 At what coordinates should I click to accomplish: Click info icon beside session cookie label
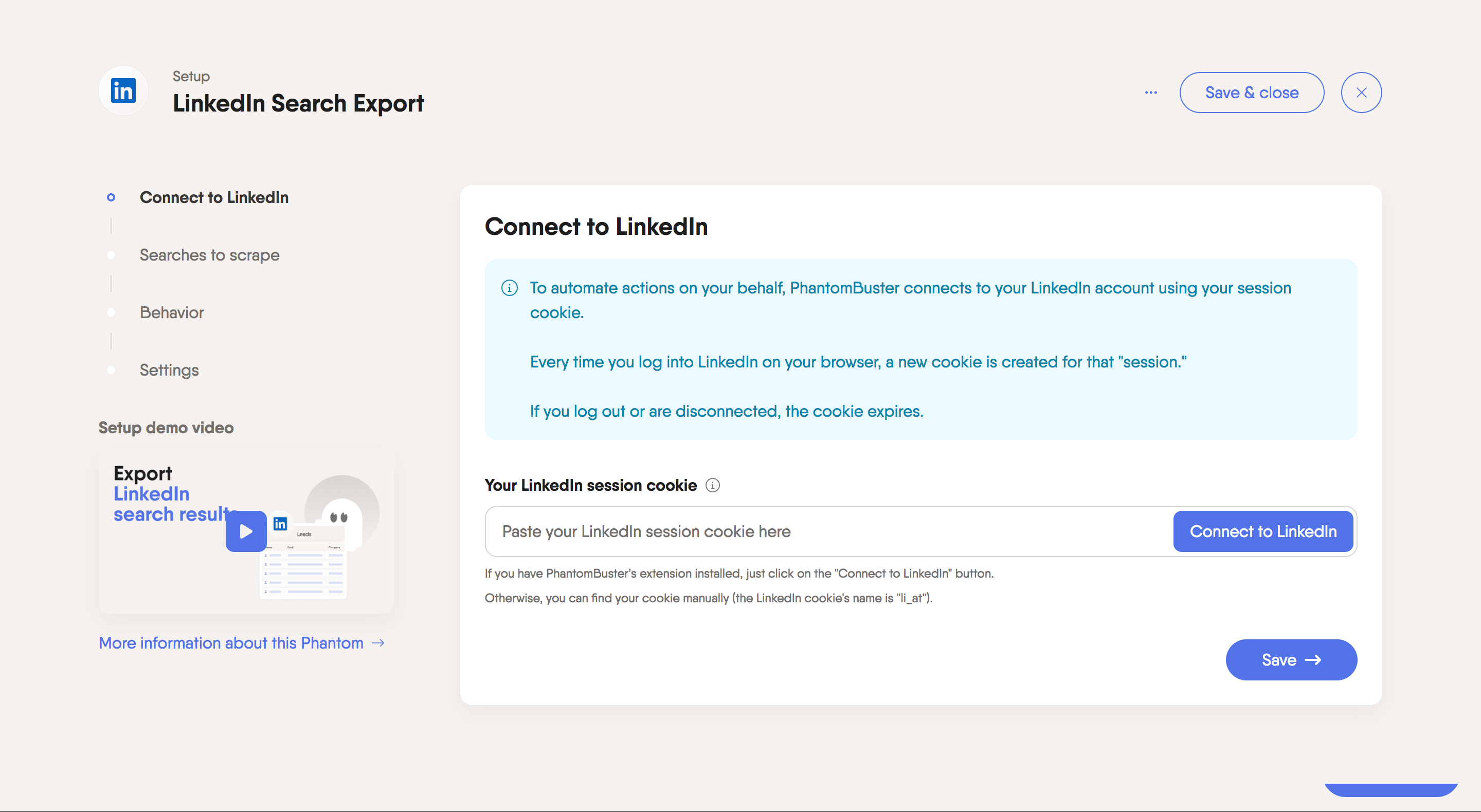(712, 485)
